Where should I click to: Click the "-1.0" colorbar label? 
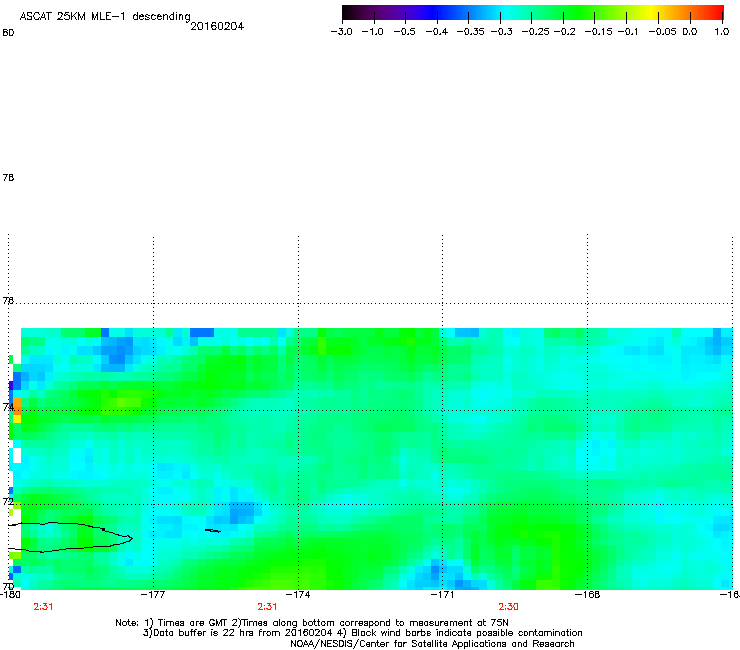coord(372,32)
